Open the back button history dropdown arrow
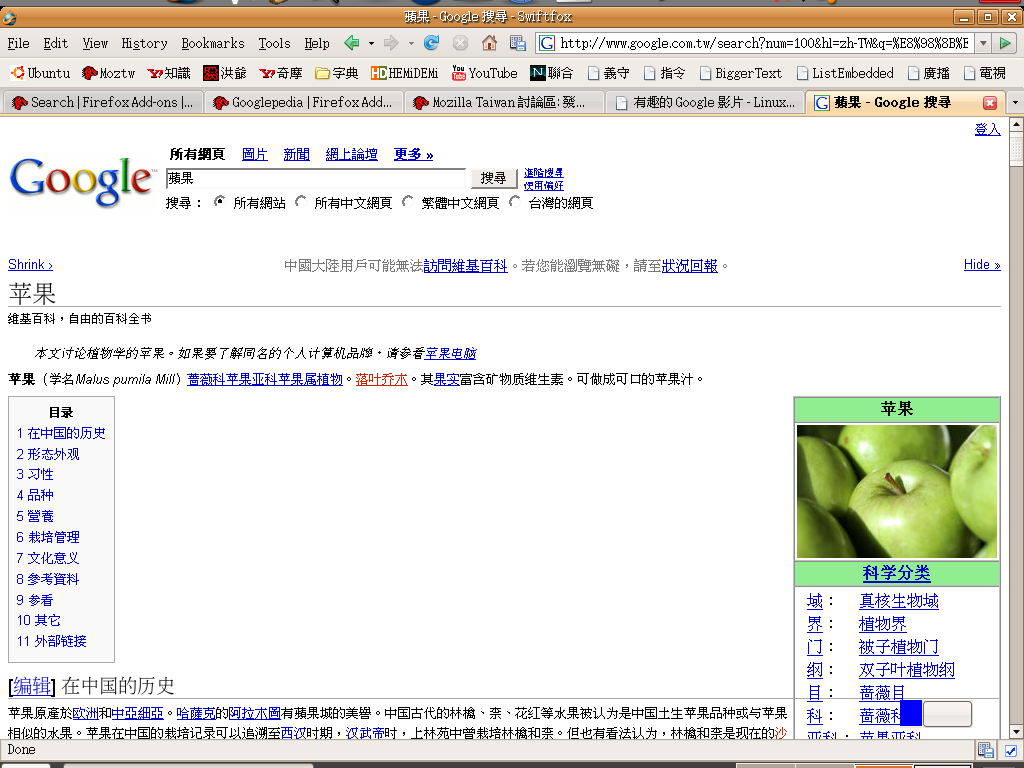The height and width of the screenshot is (768, 1024). (x=371, y=43)
